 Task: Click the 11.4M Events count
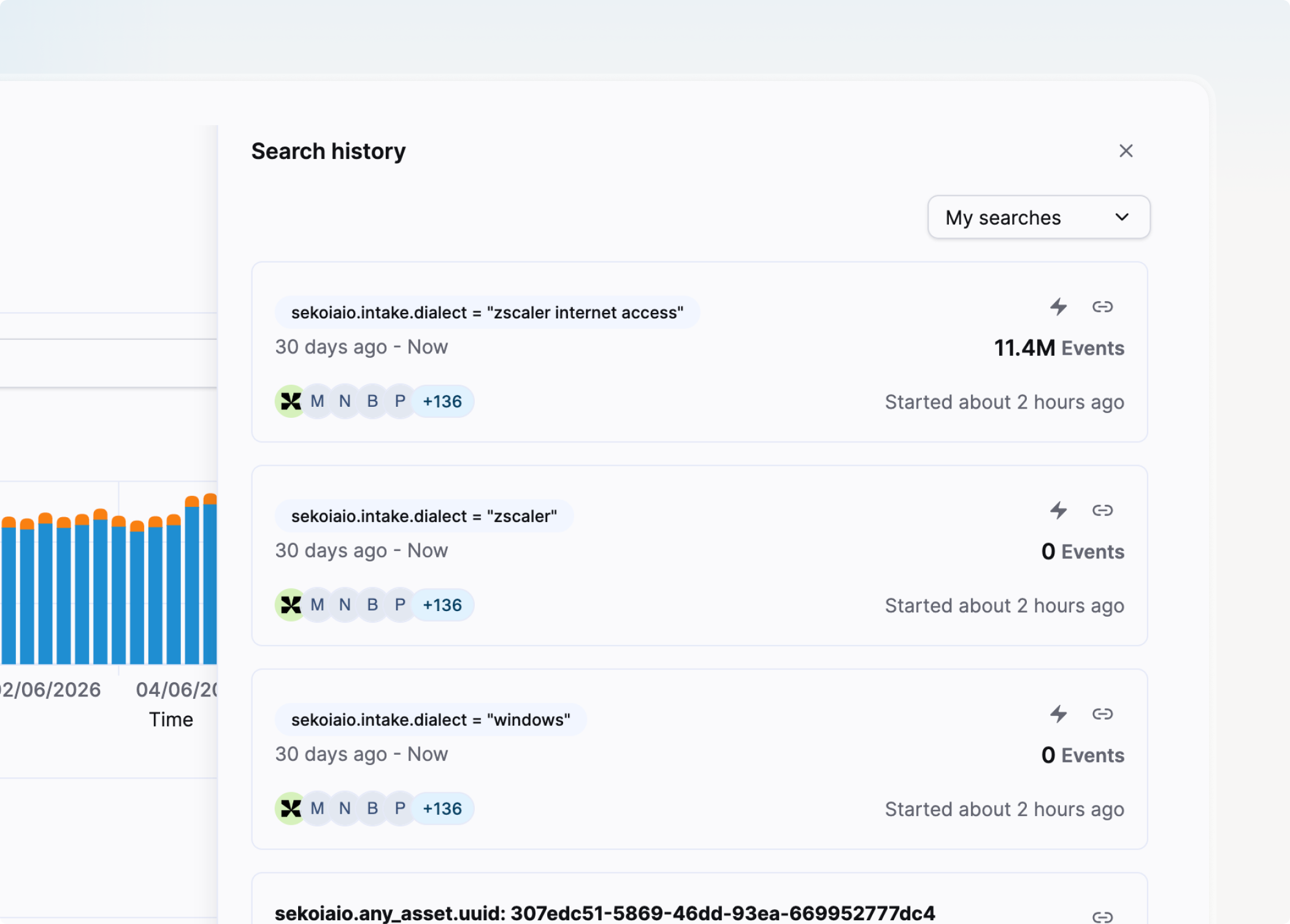[x=1059, y=348]
